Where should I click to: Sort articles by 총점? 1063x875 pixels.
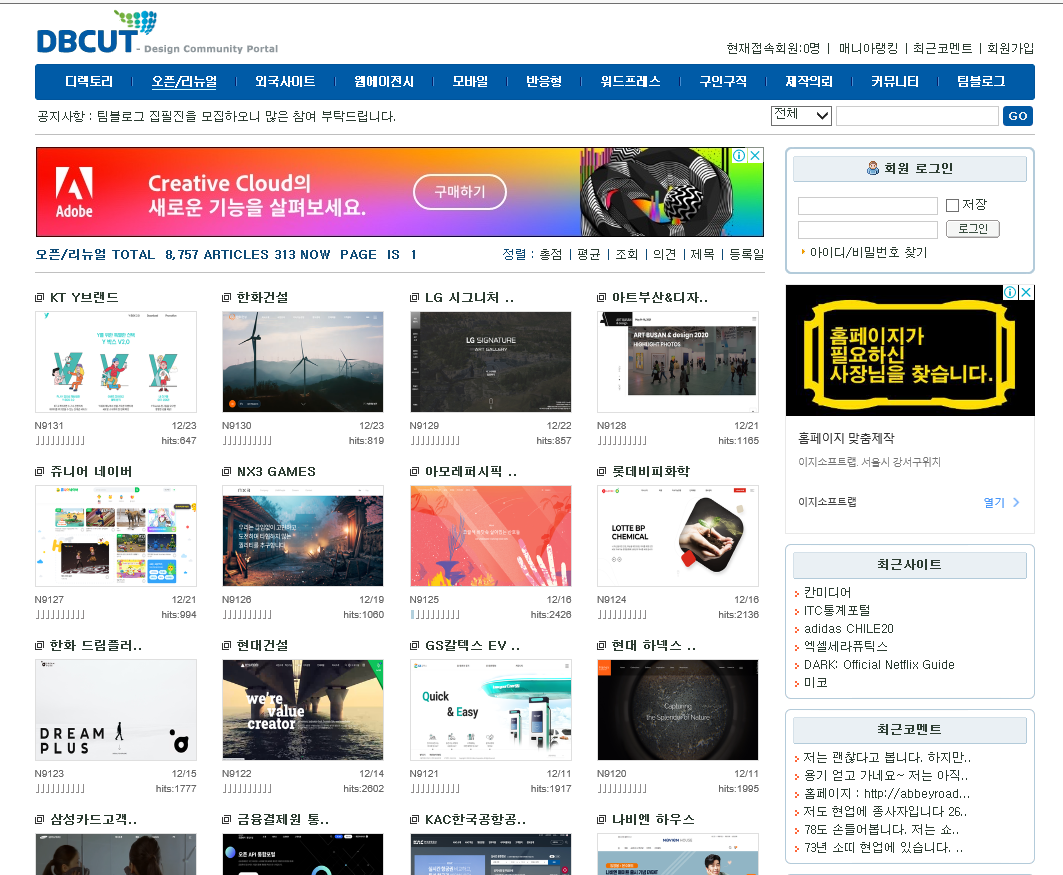[x=550, y=254]
